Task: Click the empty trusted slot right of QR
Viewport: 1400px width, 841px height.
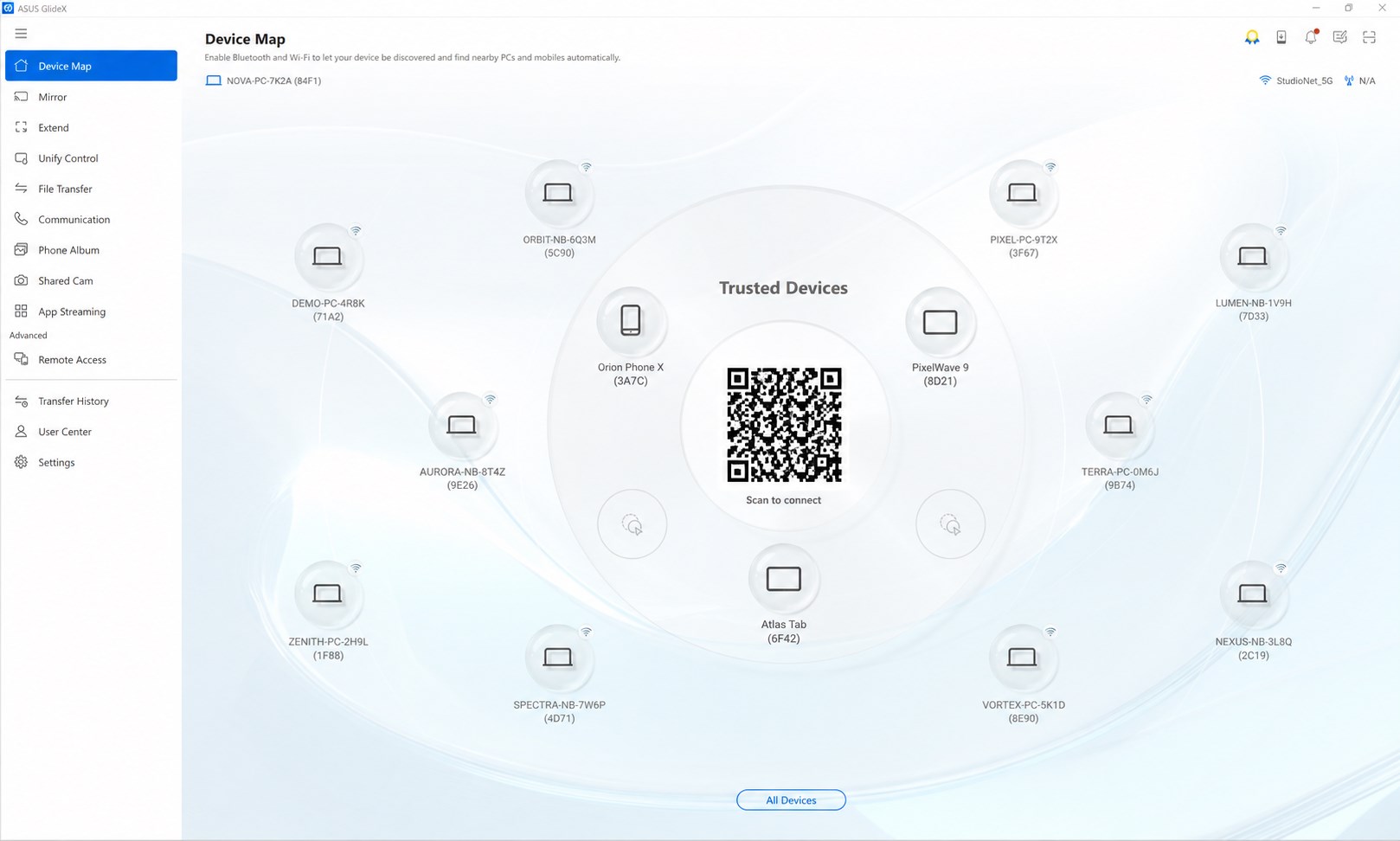Action: click(x=950, y=524)
